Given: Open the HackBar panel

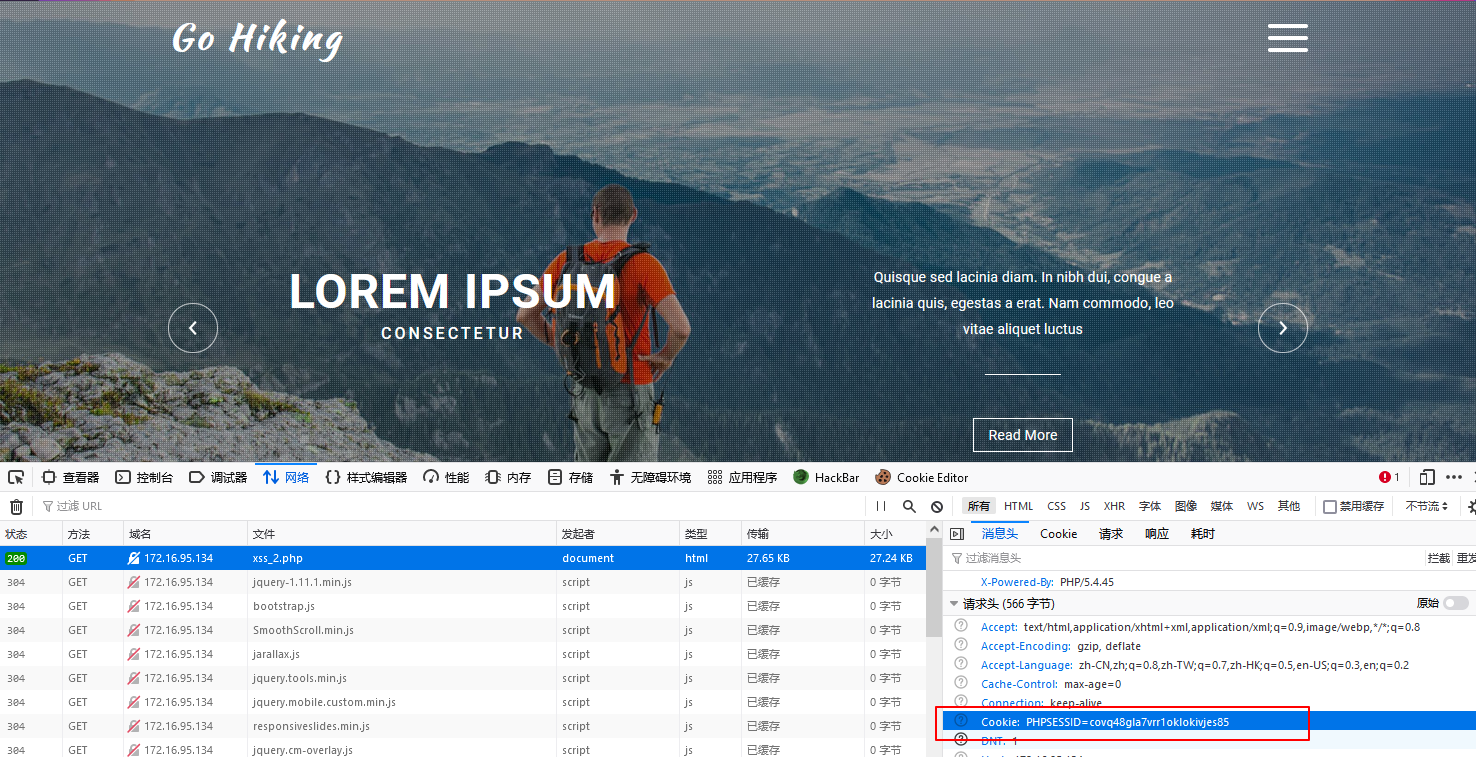Looking at the screenshot, I should click(x=826, y=477).
